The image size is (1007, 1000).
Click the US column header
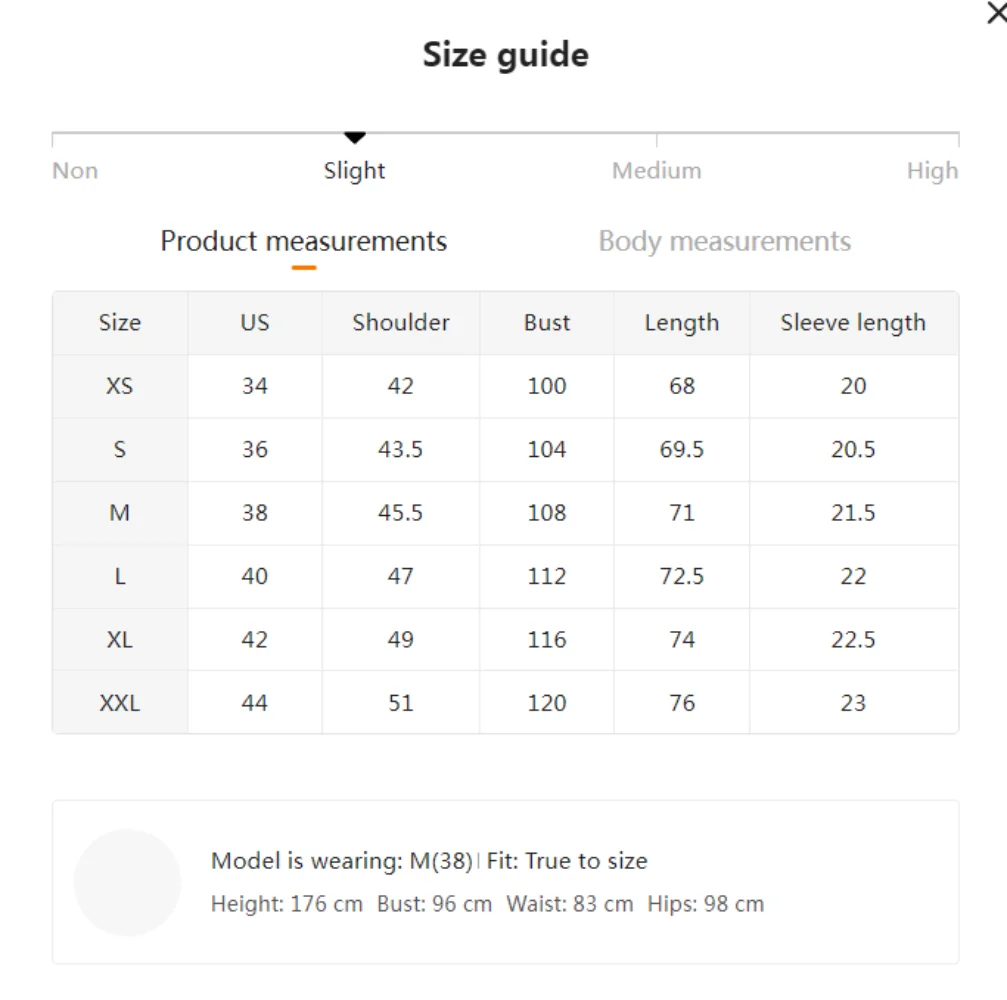(255, 323)
